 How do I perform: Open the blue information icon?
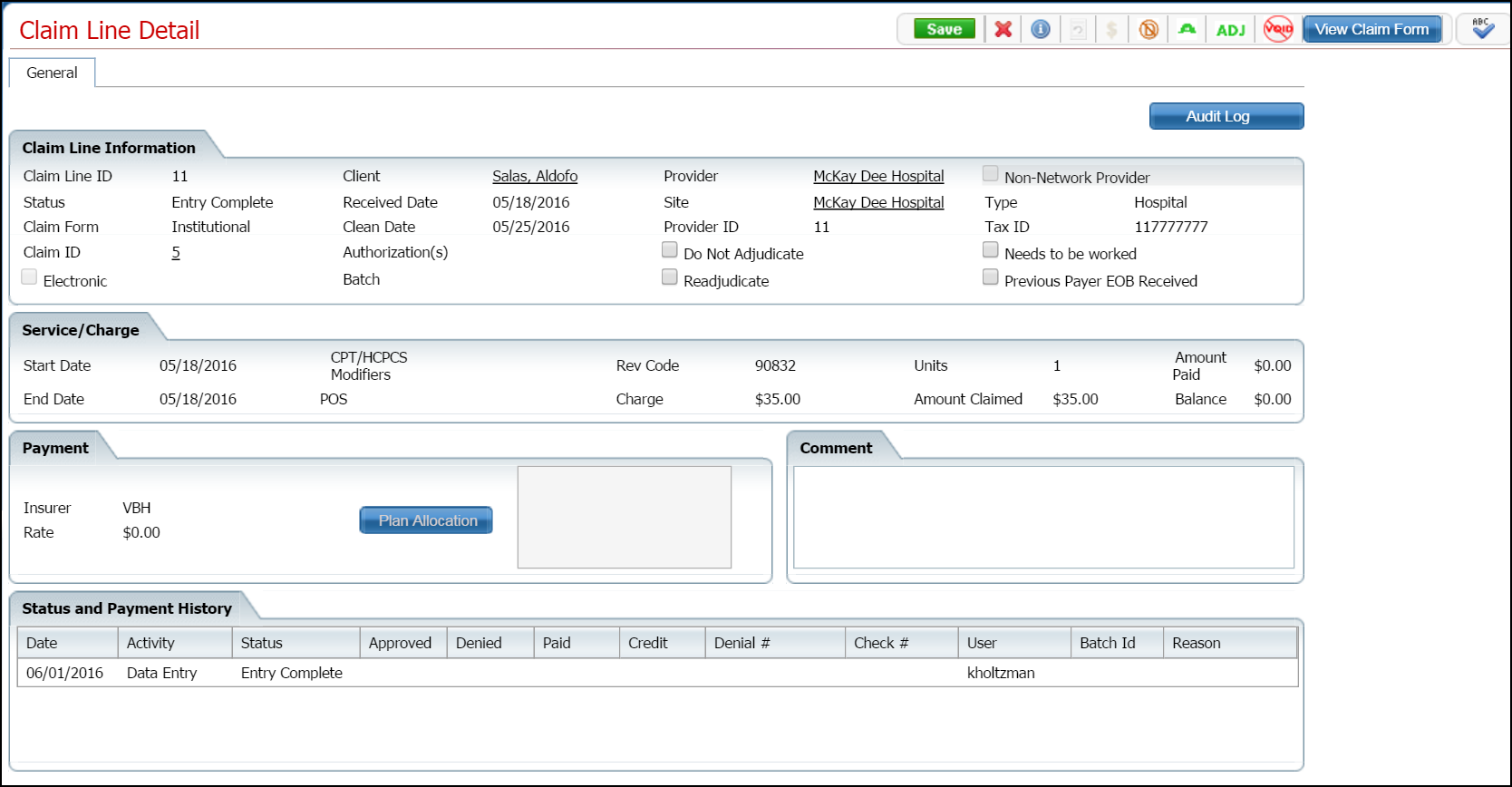click(1041, 29)
